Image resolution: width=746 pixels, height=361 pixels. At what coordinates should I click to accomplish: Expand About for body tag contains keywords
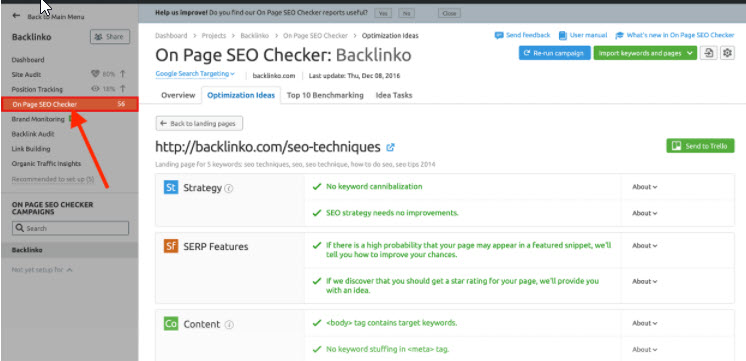coord(644,323)
